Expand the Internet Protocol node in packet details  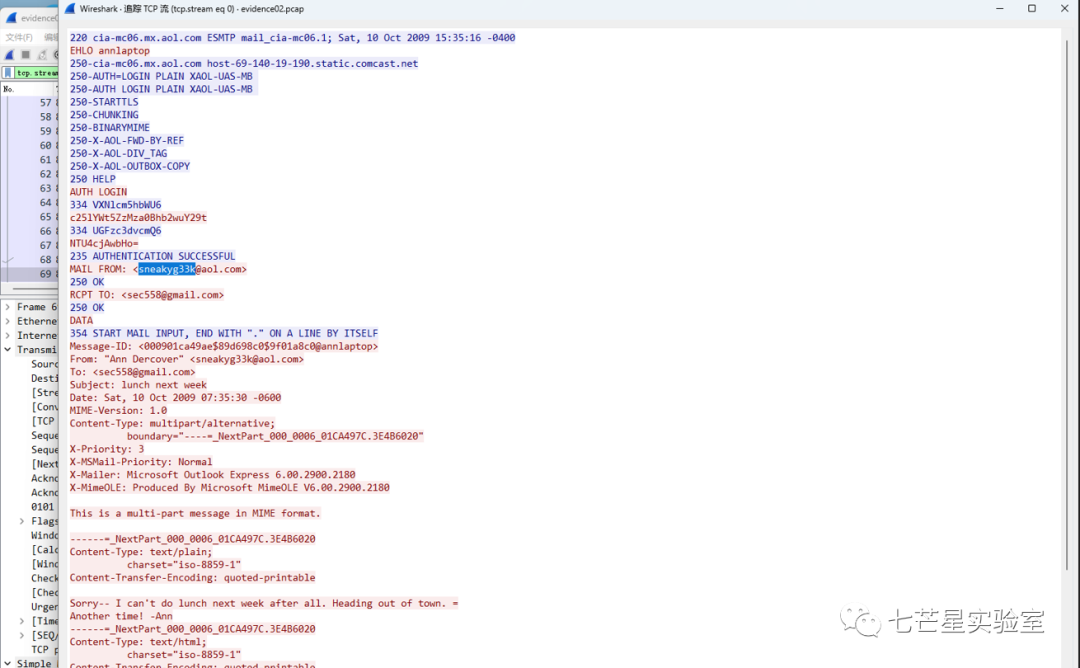click(8, 335)
